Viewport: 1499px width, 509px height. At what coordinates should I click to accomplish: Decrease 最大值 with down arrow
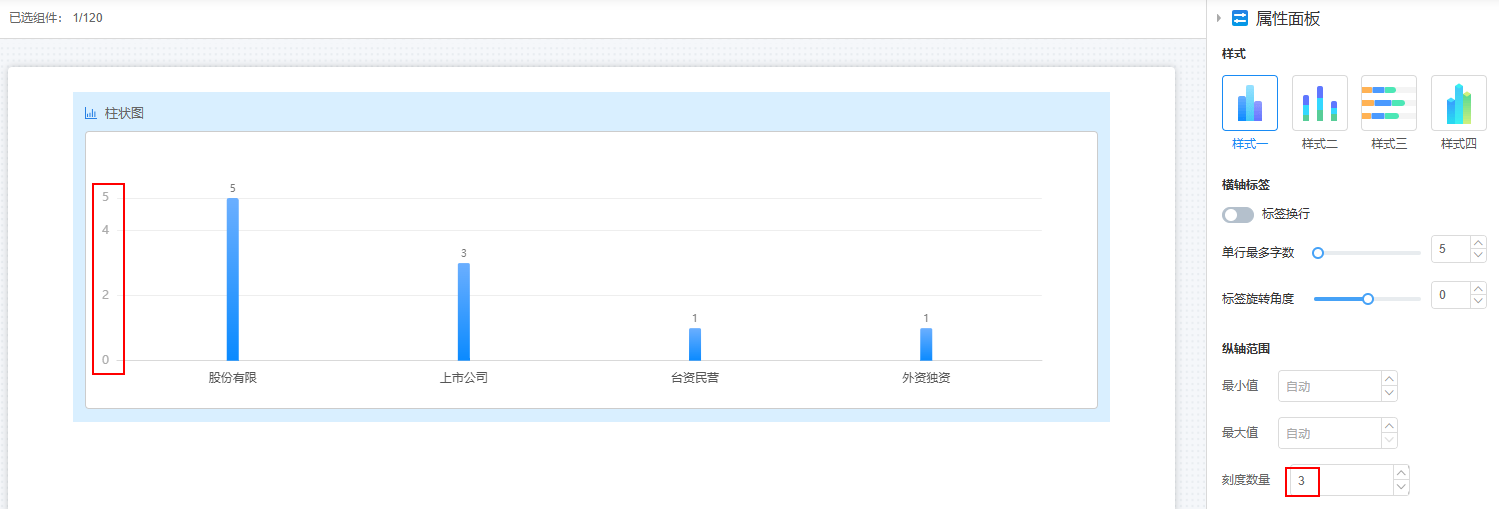point(1389,441)
